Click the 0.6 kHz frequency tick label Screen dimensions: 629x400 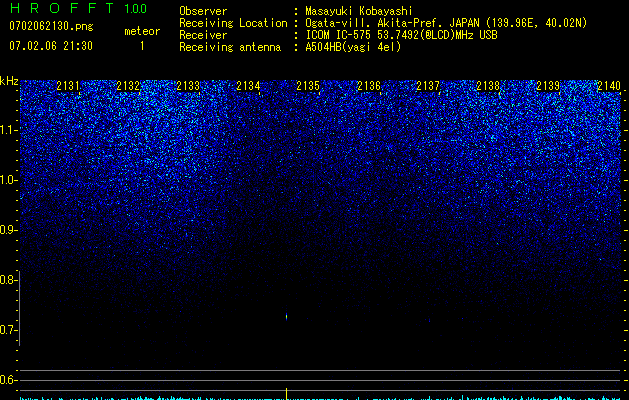[8, 380]
